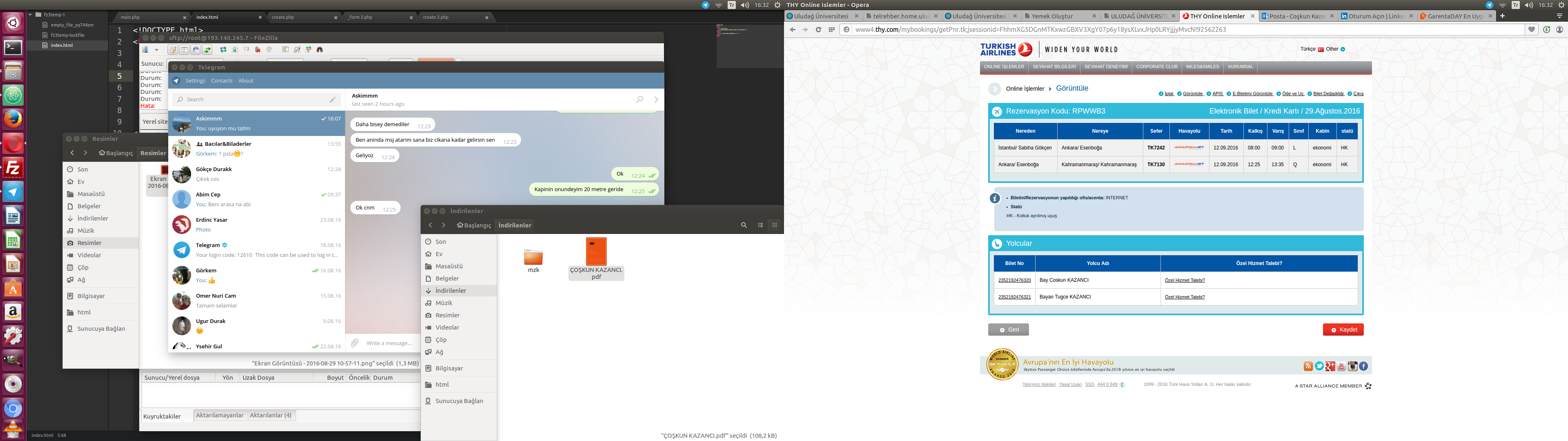Click Telegram logo icon in menu bar
The height and width of the screenshot is (441, 1568).
pos(176,80)
